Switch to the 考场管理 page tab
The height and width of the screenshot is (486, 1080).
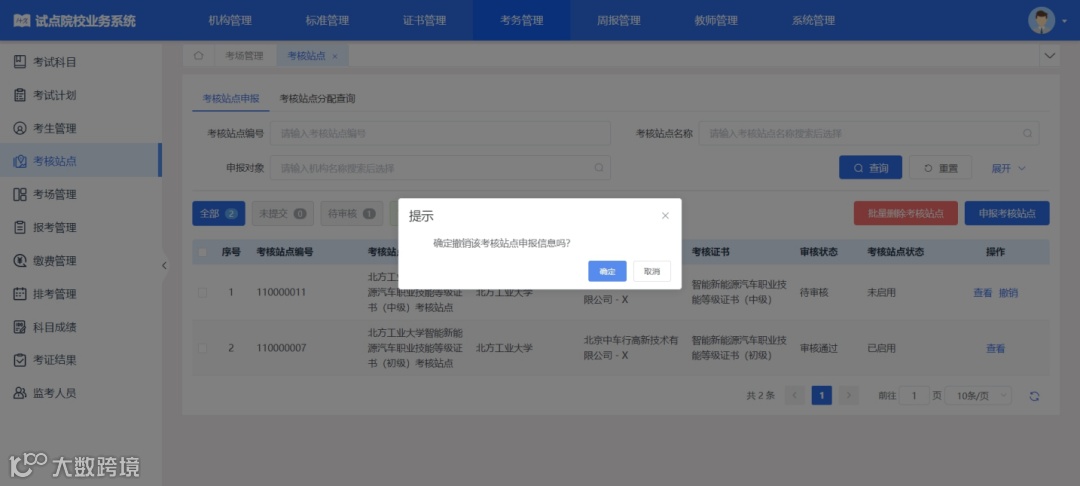tap(245, 56)
